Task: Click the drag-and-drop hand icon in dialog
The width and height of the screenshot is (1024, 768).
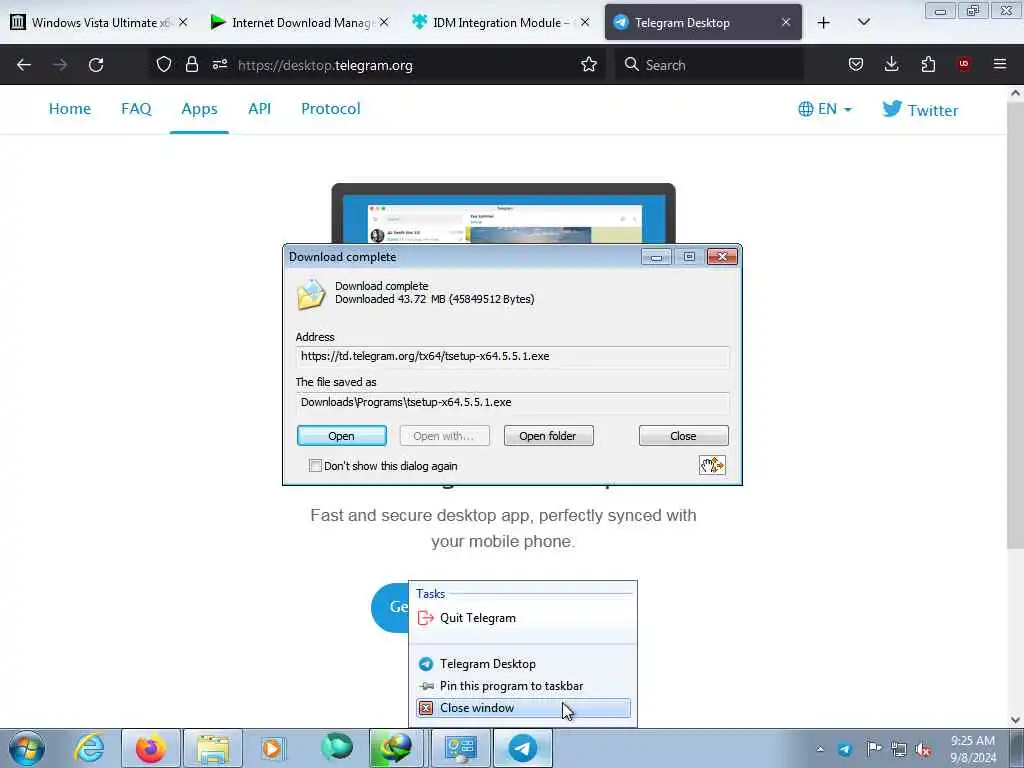Action: coord(712,465)
